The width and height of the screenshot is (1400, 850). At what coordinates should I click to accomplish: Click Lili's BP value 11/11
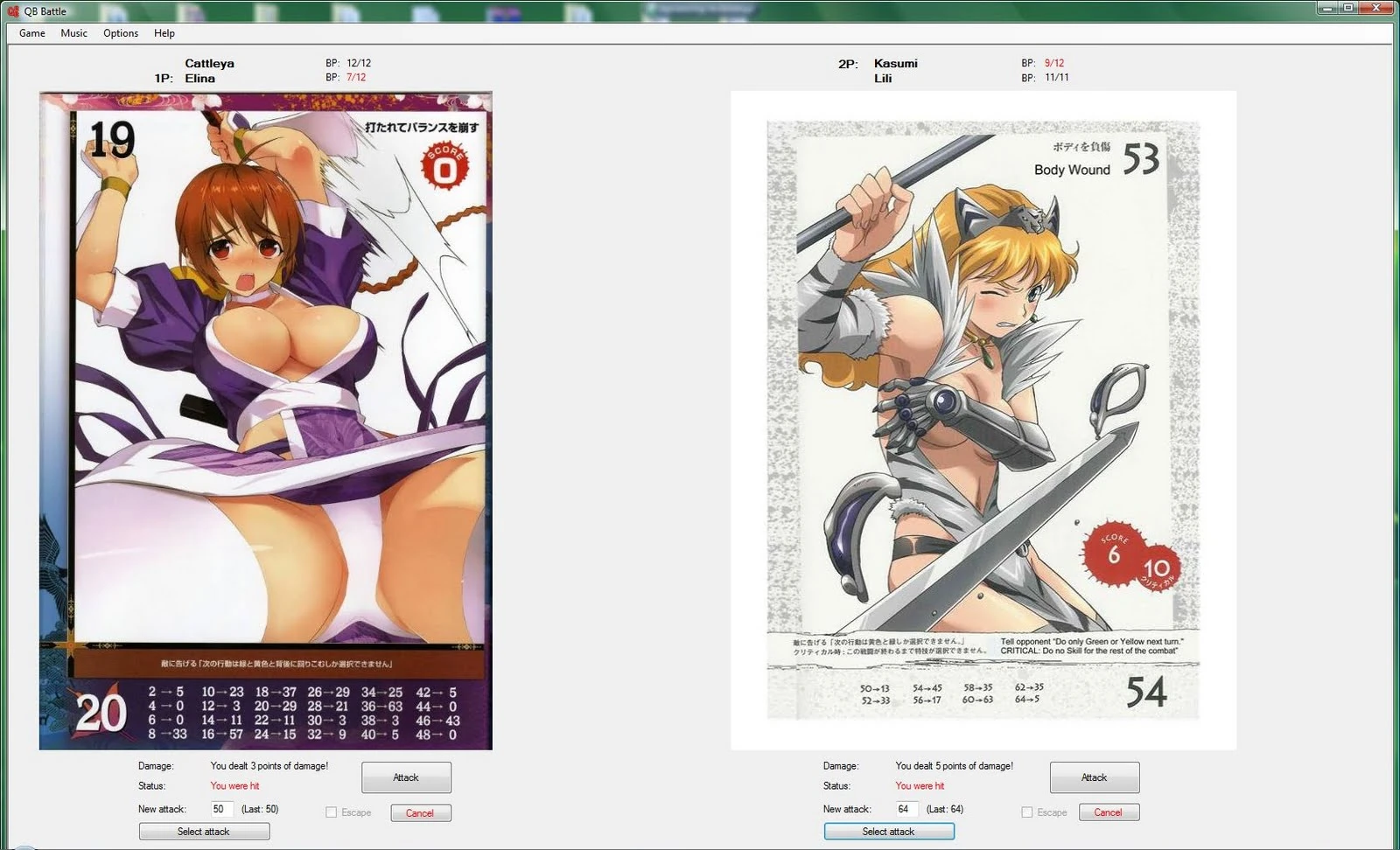coord(1057,78)
